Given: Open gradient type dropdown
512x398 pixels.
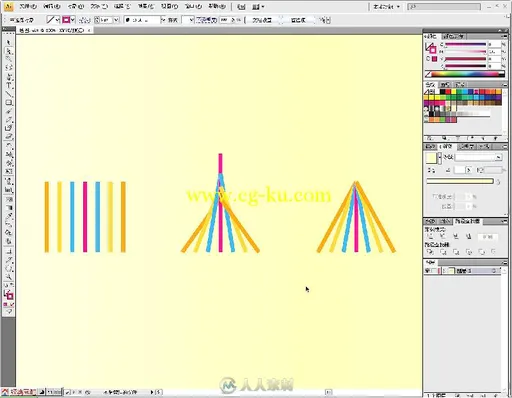Looking at the screenshot, I should pyautogui.click(x=499, y=157).
